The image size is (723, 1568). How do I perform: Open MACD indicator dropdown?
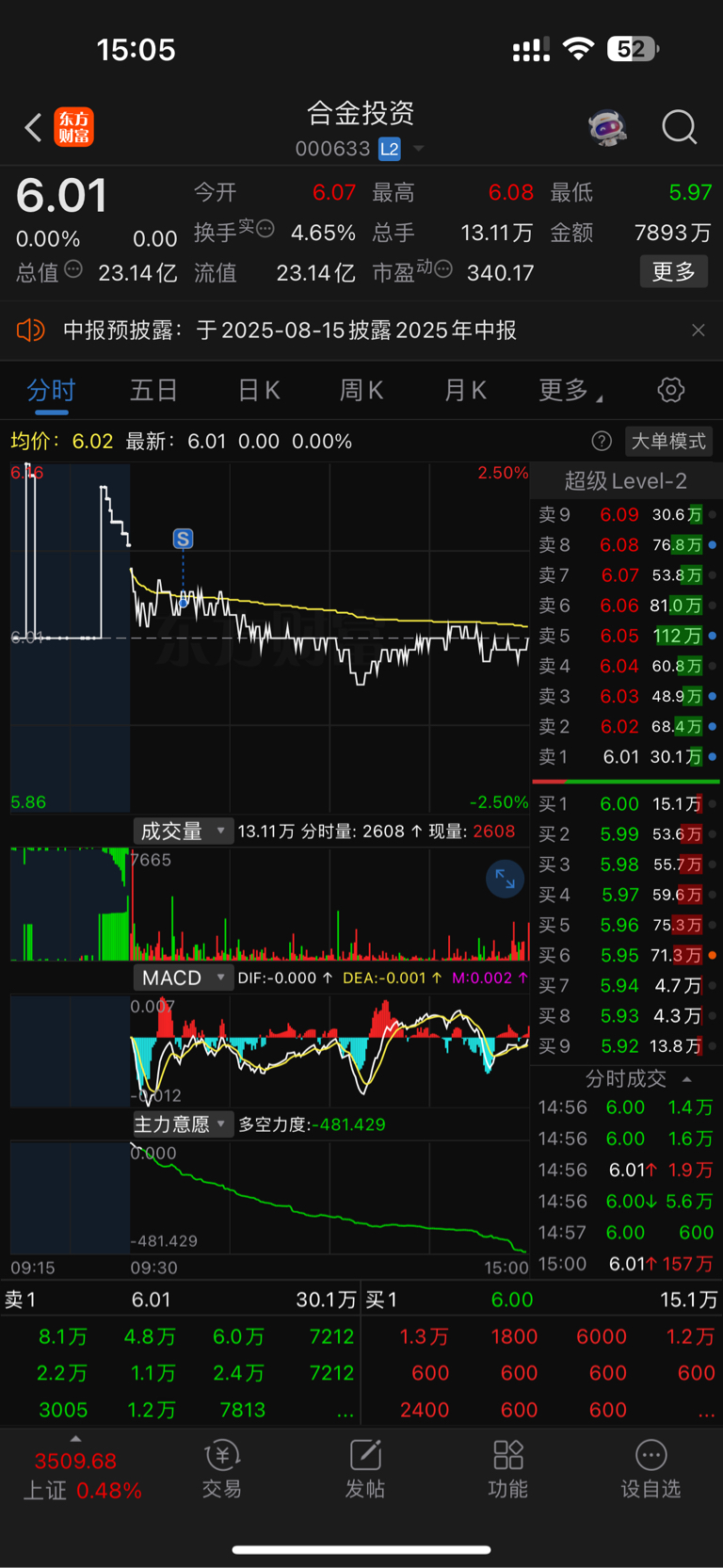point(182,978)
